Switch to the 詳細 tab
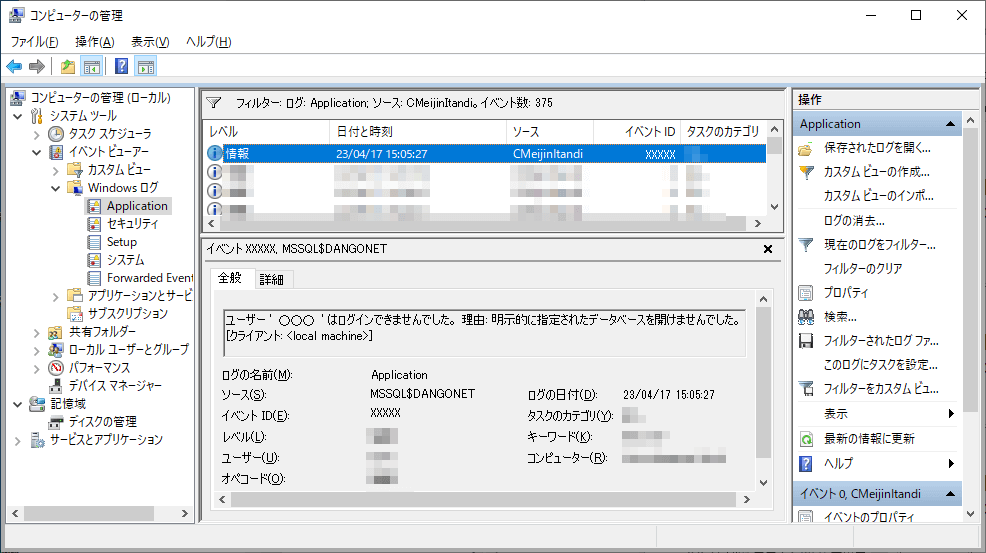Screen dimensions: 986x553 (271, 279)
